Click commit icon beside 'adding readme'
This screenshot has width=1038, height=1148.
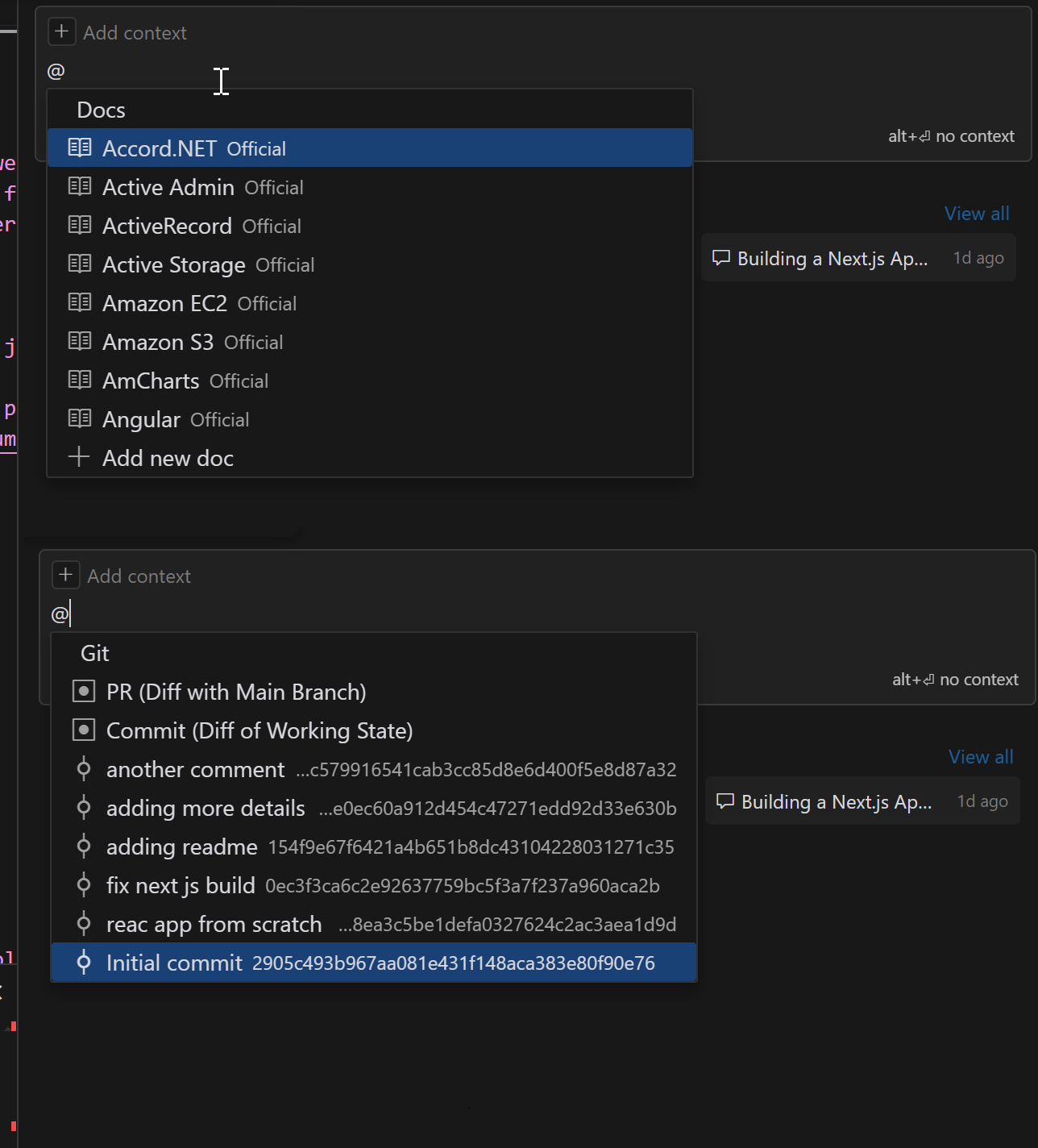pyautogui.click(x=84, y=846)
